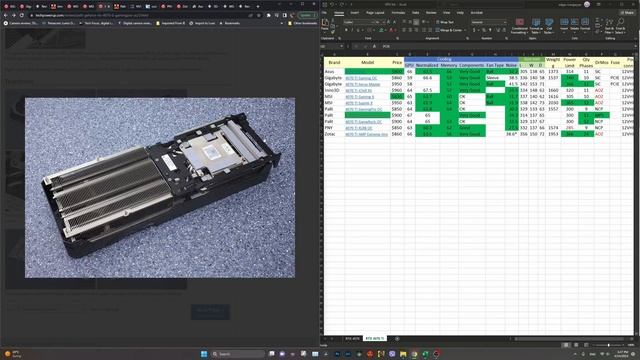Click Increase Font Size icon
The width and height of the screenshot is (640, 360).
point(388,22)
